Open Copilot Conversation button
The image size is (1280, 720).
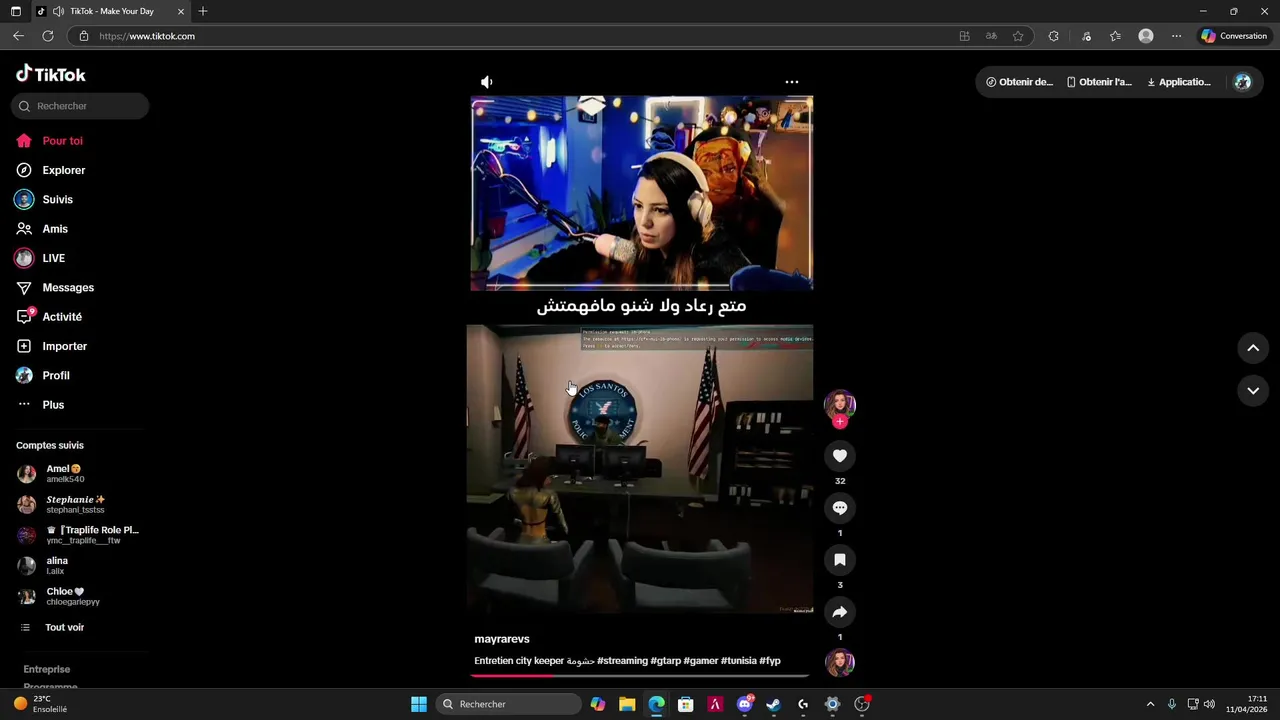click(1235, 36)
